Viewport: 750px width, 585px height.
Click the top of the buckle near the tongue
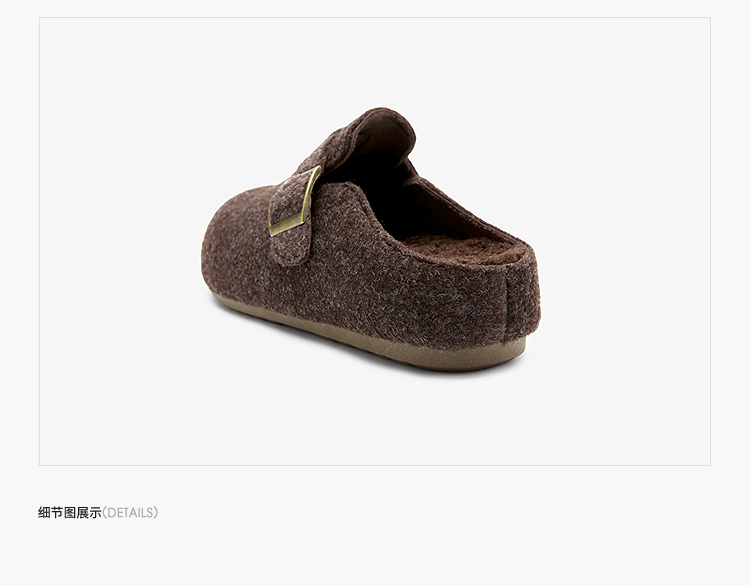click(x=312, y=172)
